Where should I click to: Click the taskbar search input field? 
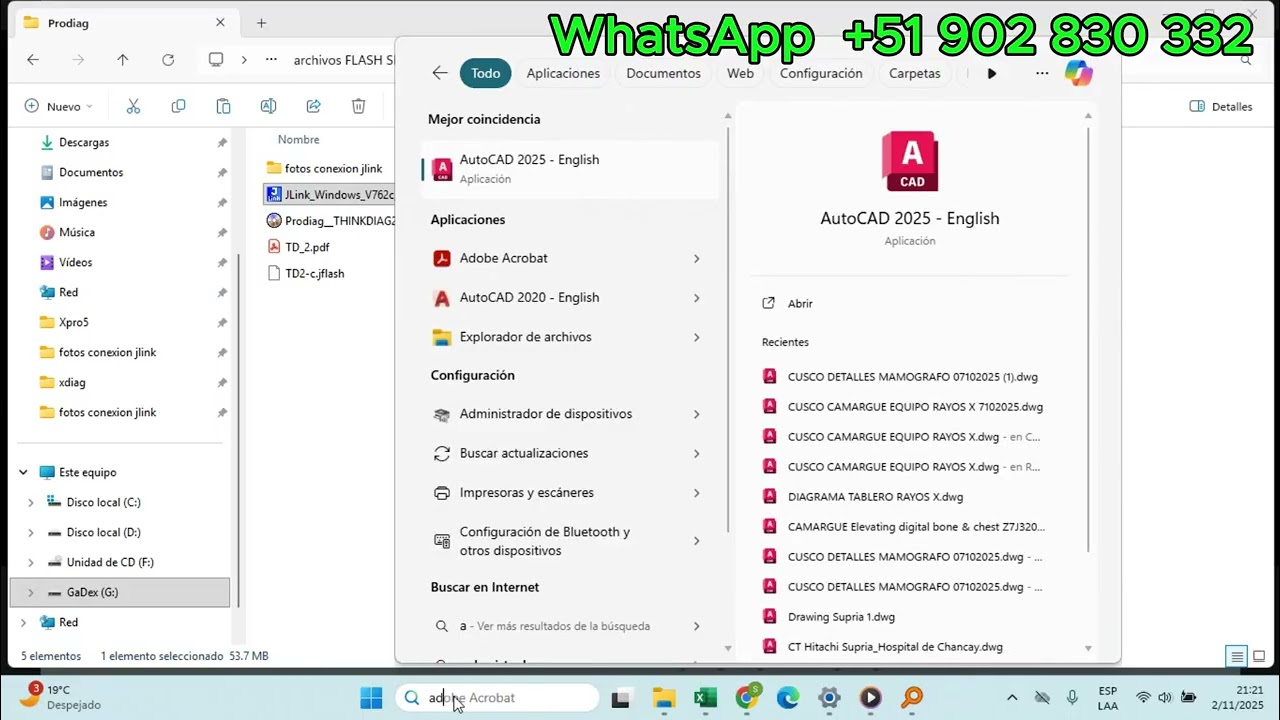(497, 698)
